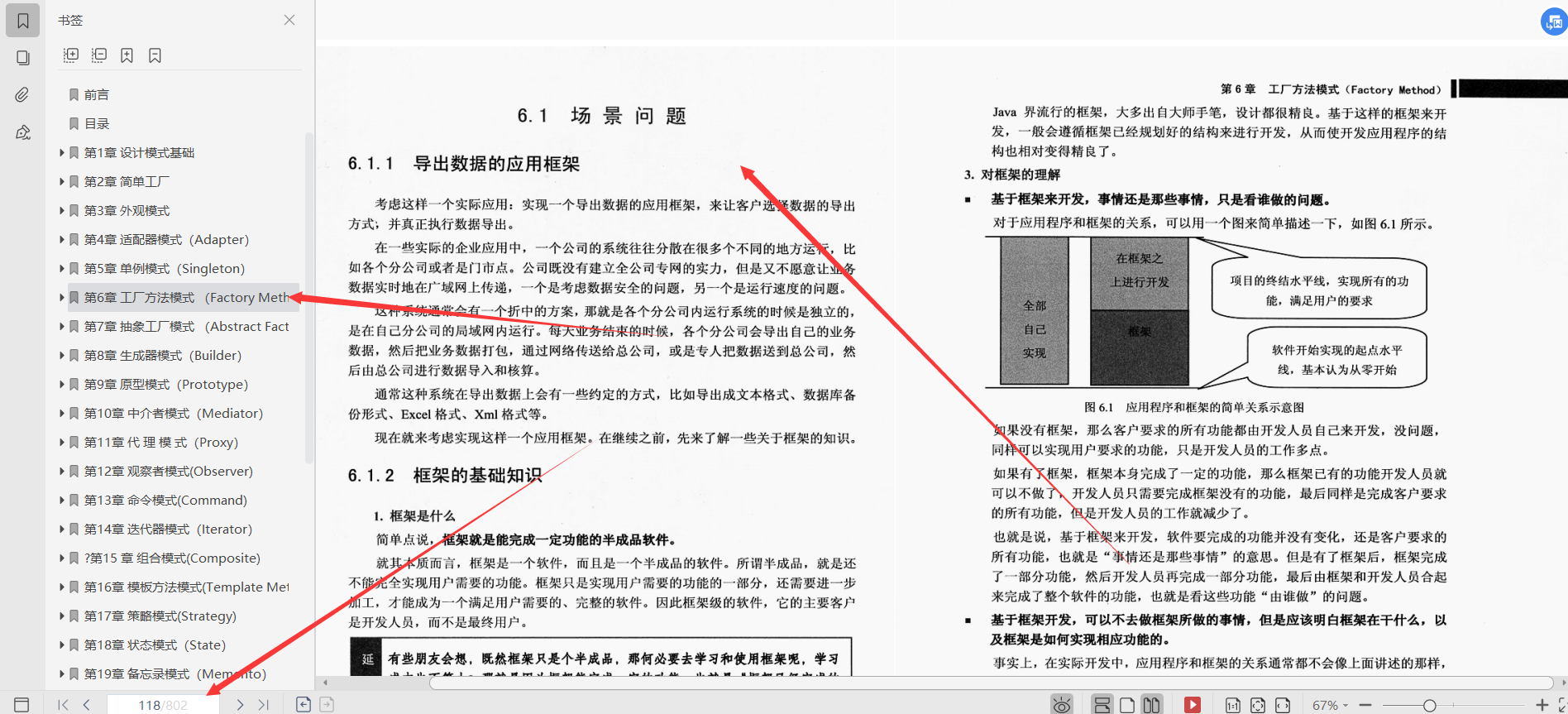Expand 第8章 生成器模式 (Builder) bookmark
This screenshot has width=1568, height=714.
(62, 355)
